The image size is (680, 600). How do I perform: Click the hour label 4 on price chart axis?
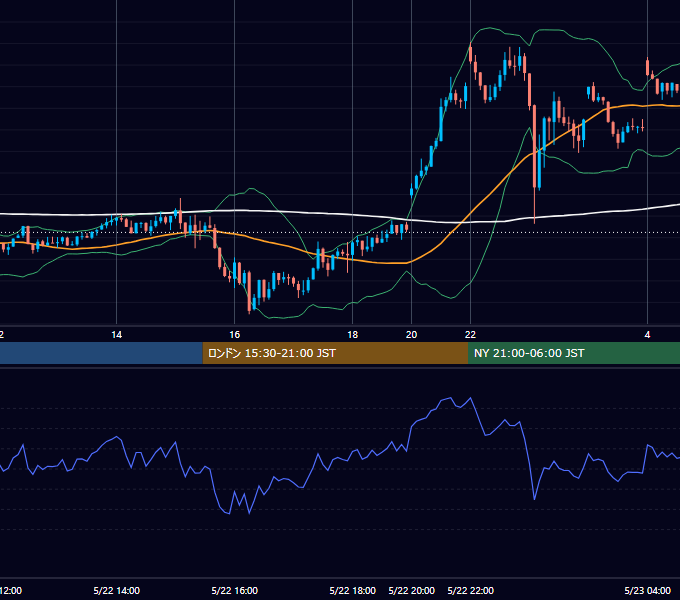tap(647, 335)
